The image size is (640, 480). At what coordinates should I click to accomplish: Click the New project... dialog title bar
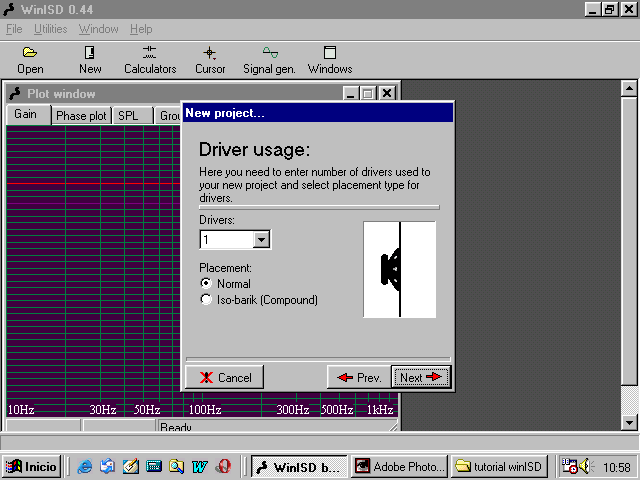point(318,113)
